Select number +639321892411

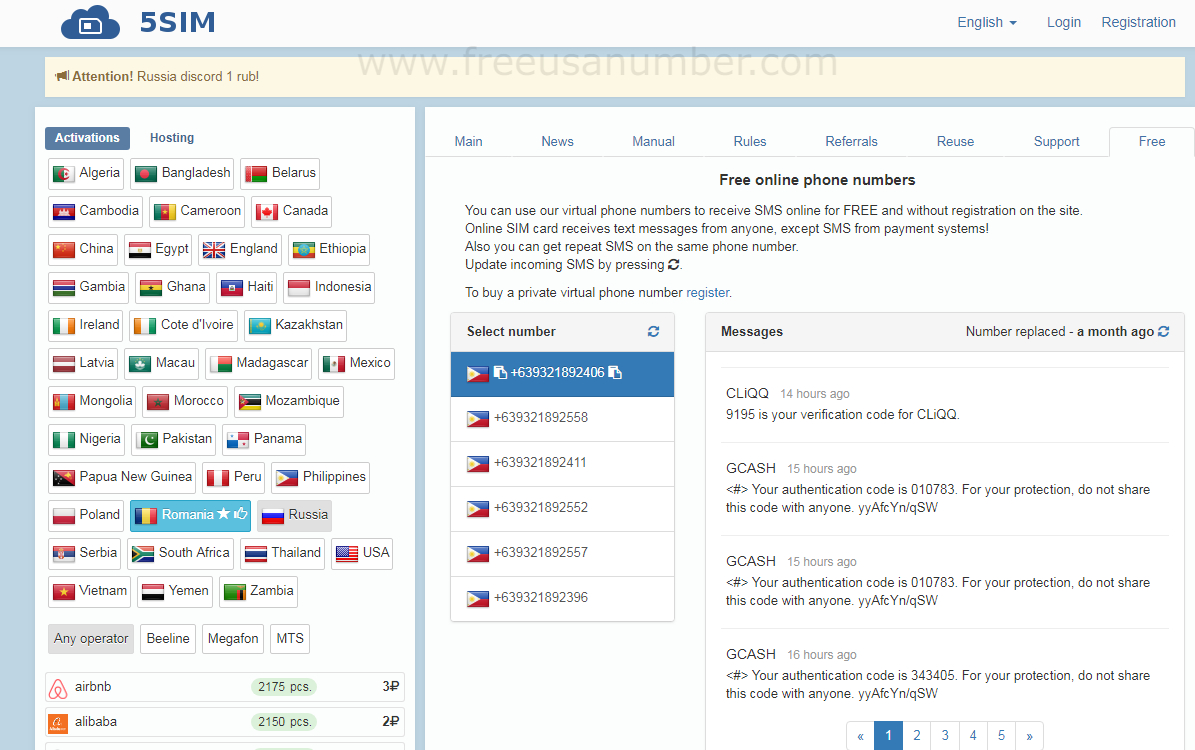[562, 463]
